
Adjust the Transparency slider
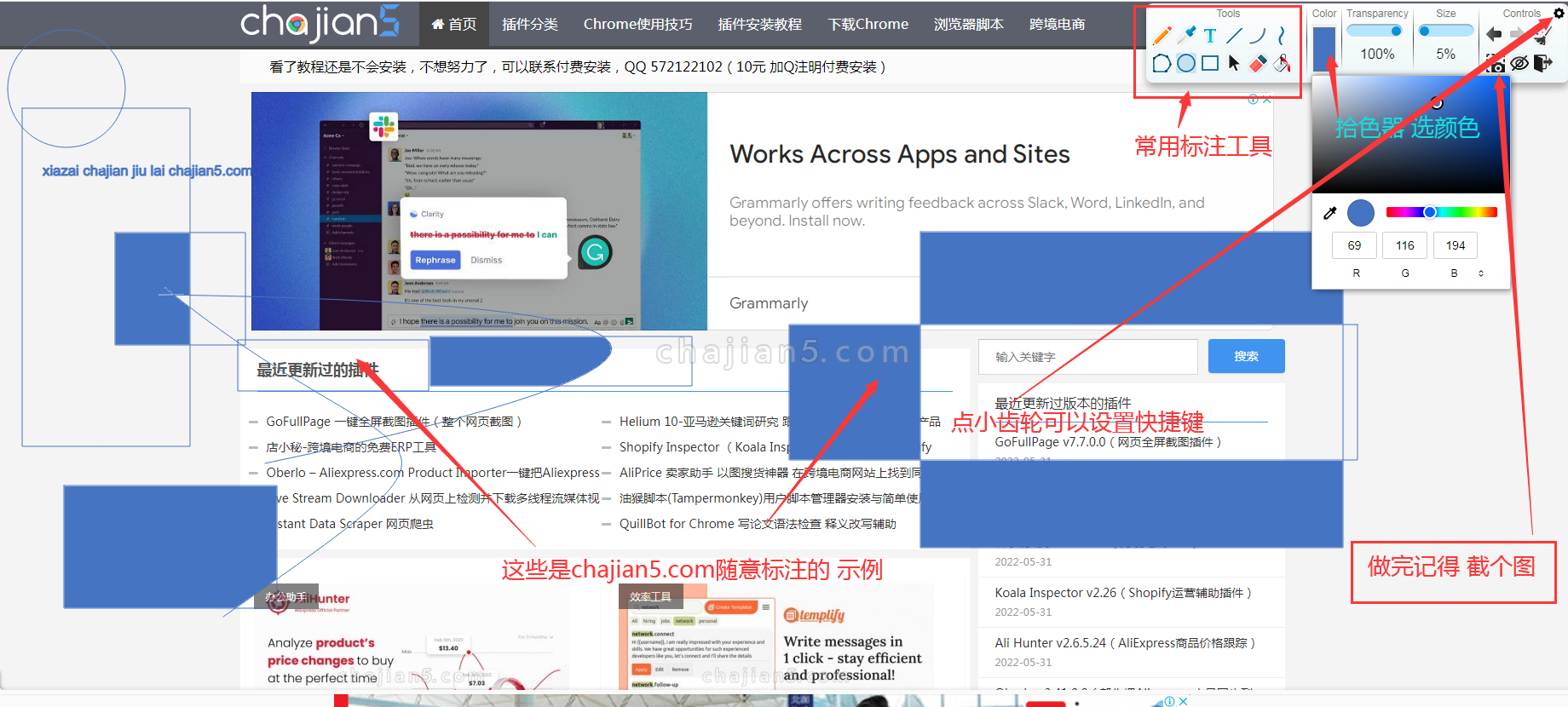point(1375,31)
